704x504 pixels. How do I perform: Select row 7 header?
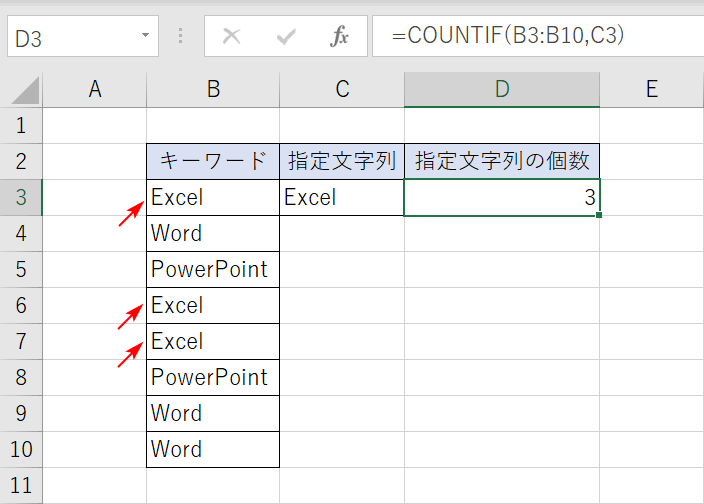click(21, 341)
